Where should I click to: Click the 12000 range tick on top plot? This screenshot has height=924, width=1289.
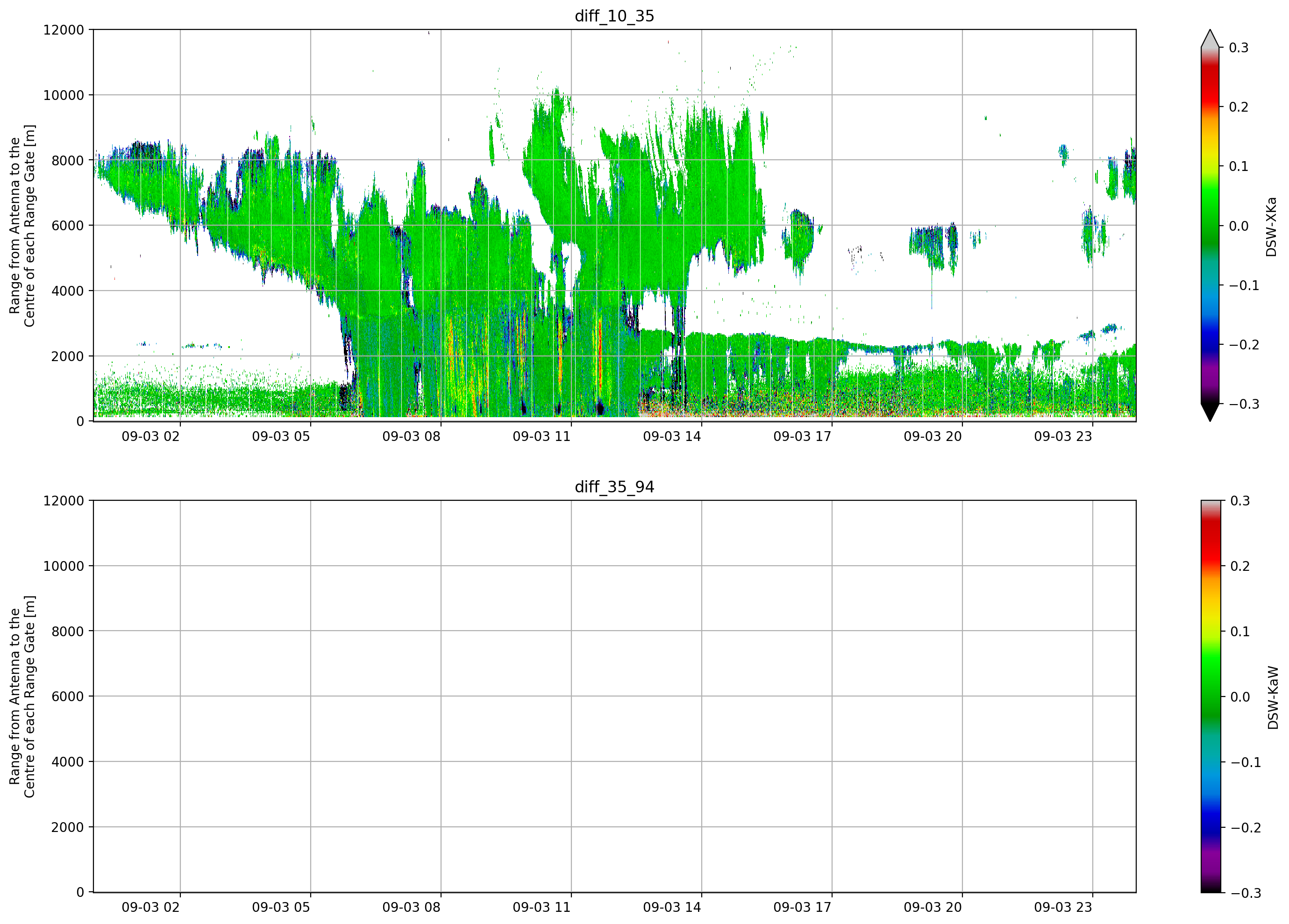64,30
